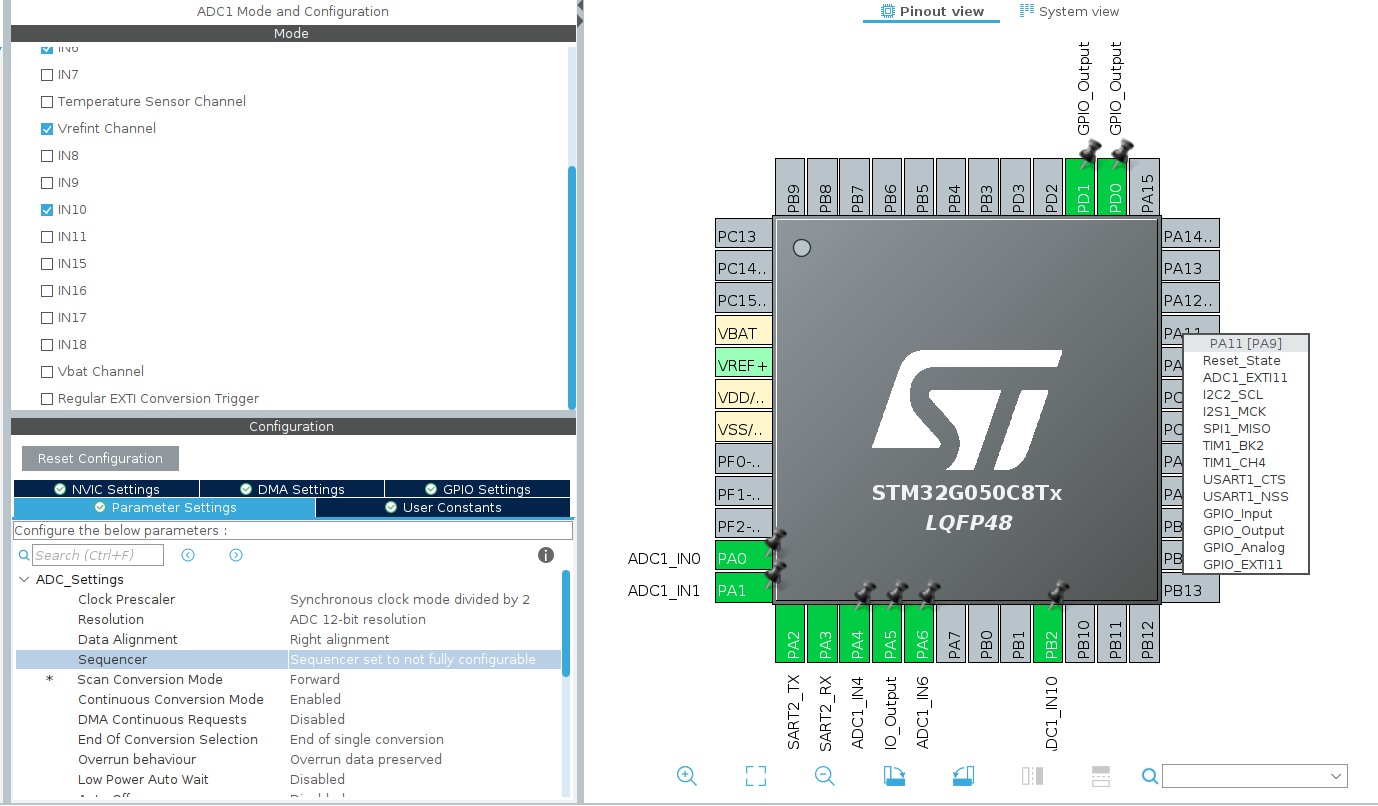Enable the IN7 channel checkbox

(46, 74)
